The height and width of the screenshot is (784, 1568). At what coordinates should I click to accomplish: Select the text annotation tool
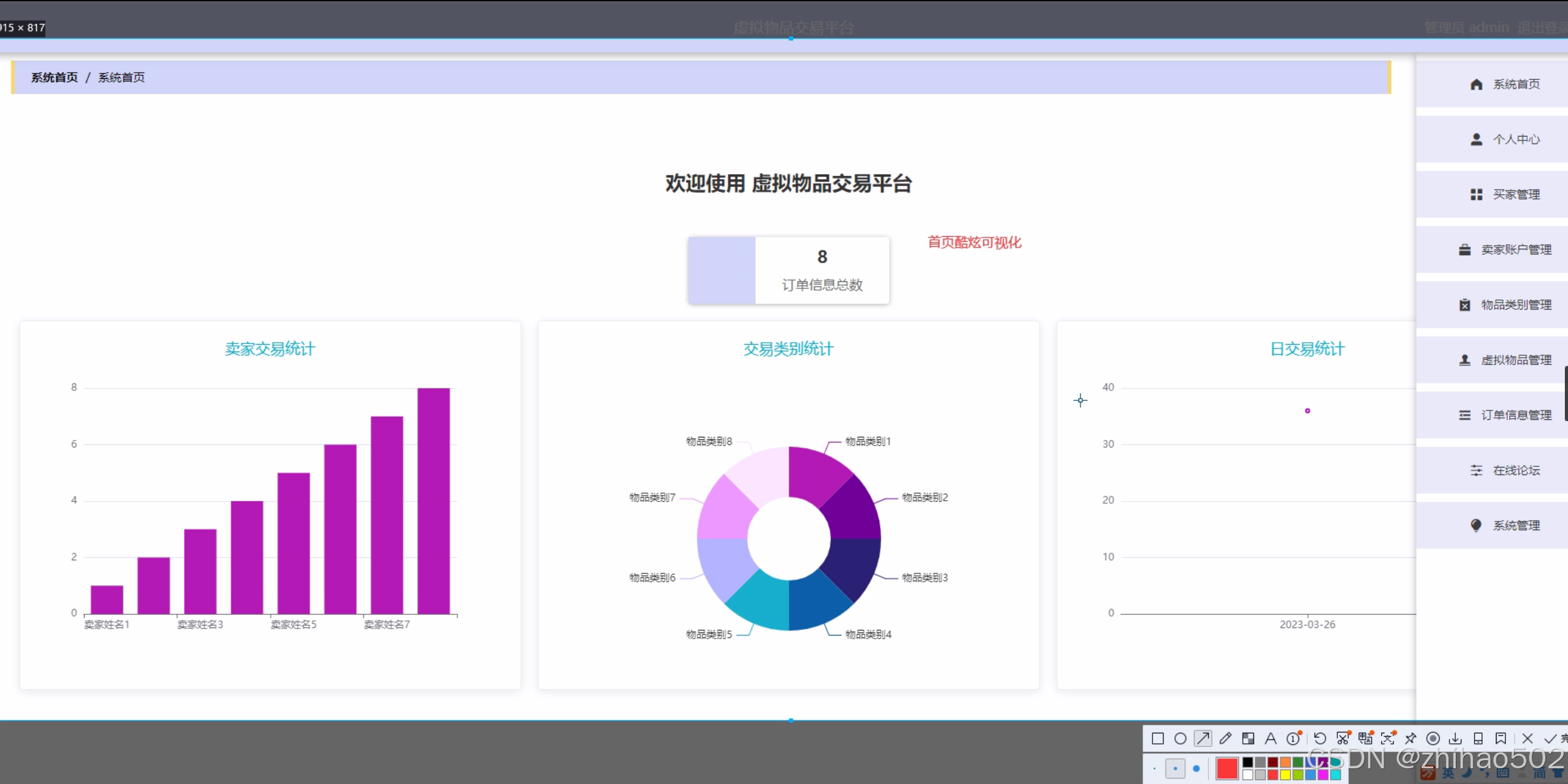point(1270,739)
